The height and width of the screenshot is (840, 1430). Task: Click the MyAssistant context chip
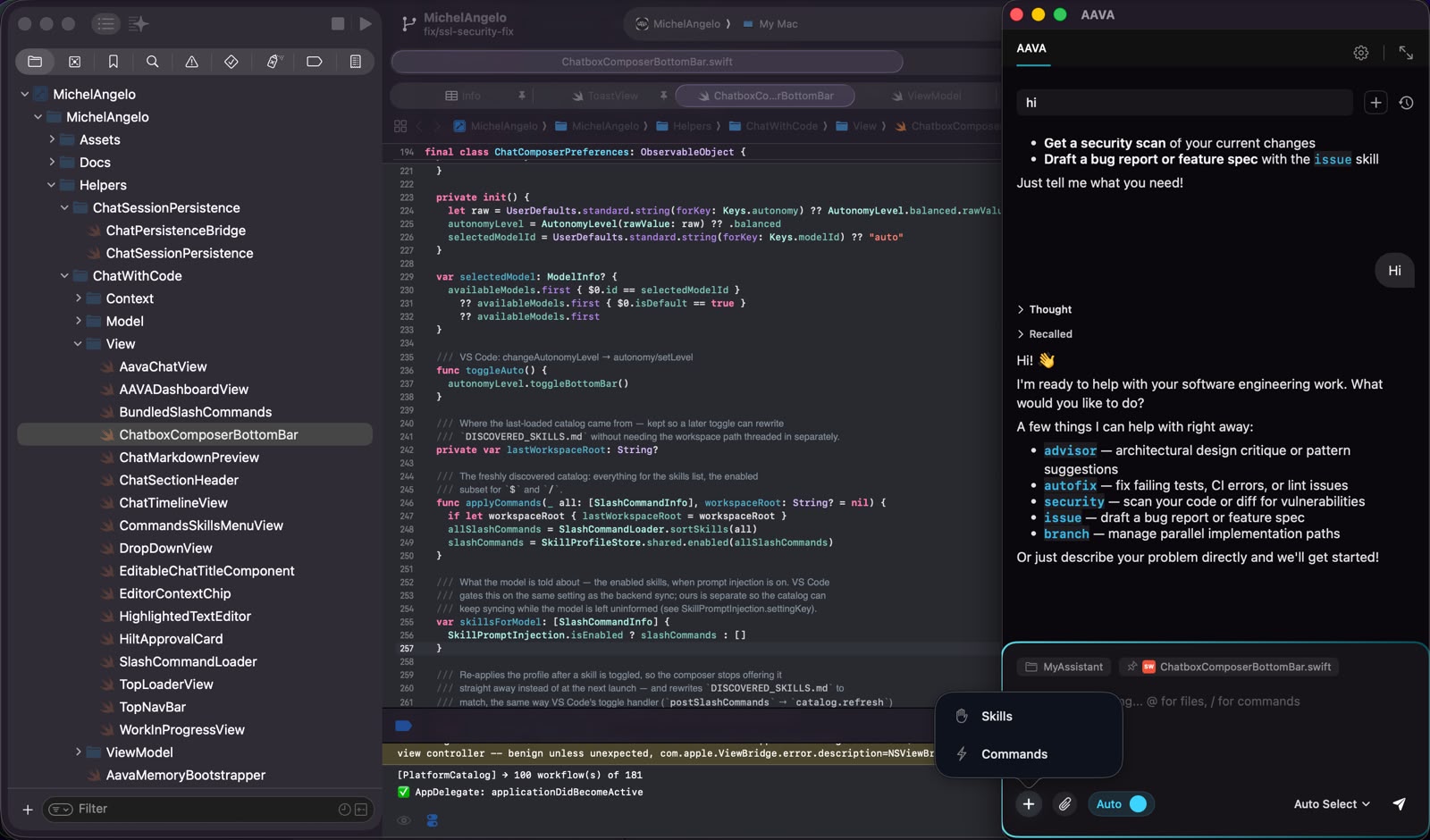click(1064, 667)
